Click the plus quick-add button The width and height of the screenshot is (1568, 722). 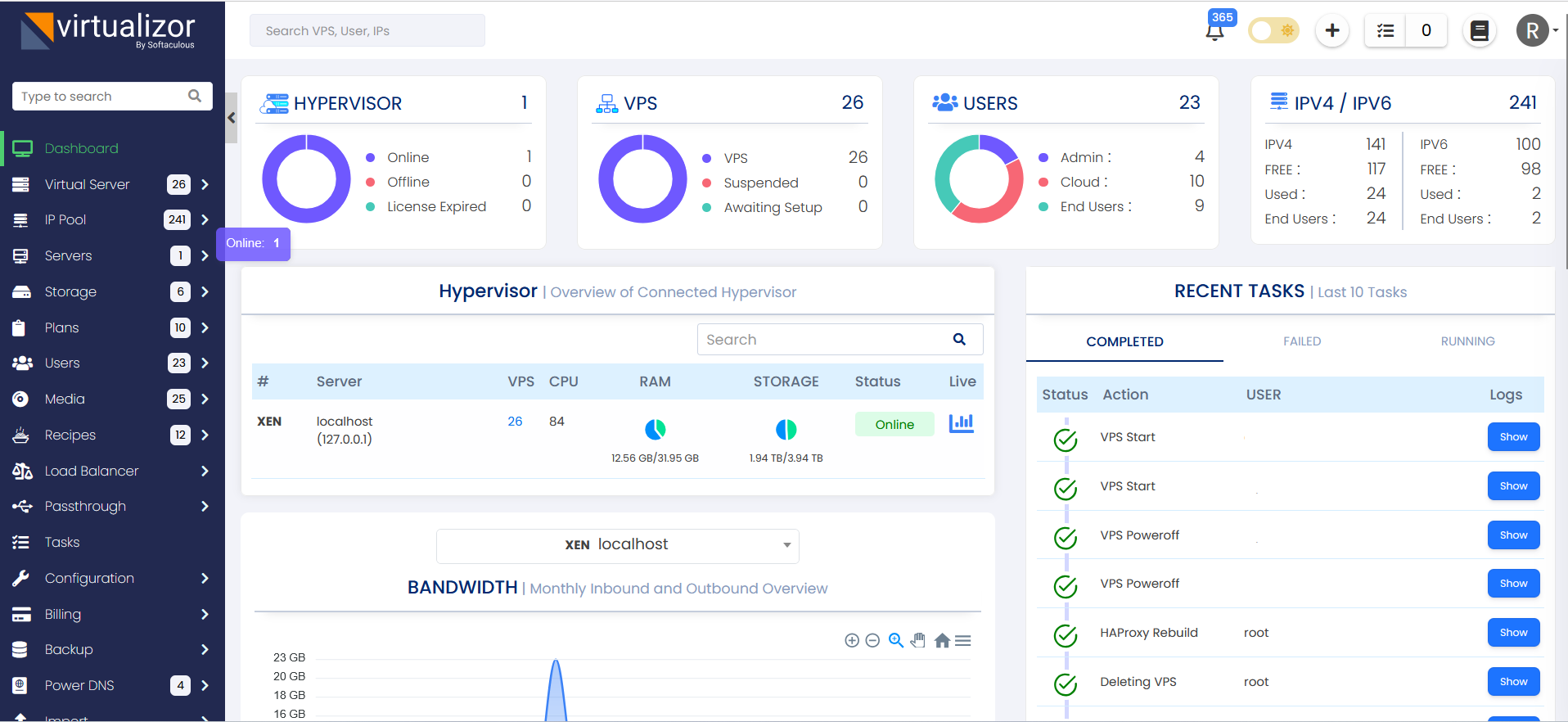tap(1332, 31)
